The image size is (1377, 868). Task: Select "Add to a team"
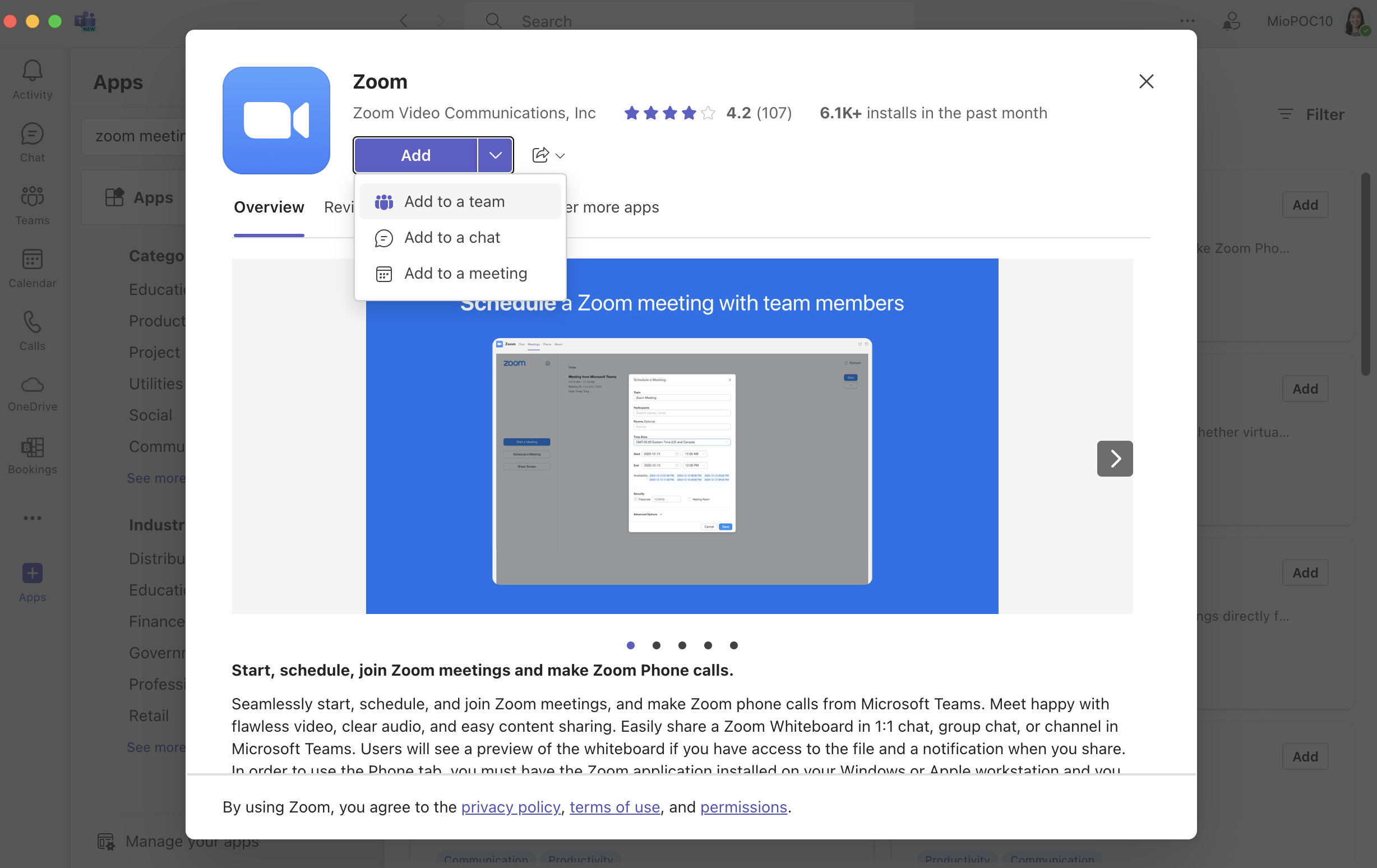(x=454, y=201)
